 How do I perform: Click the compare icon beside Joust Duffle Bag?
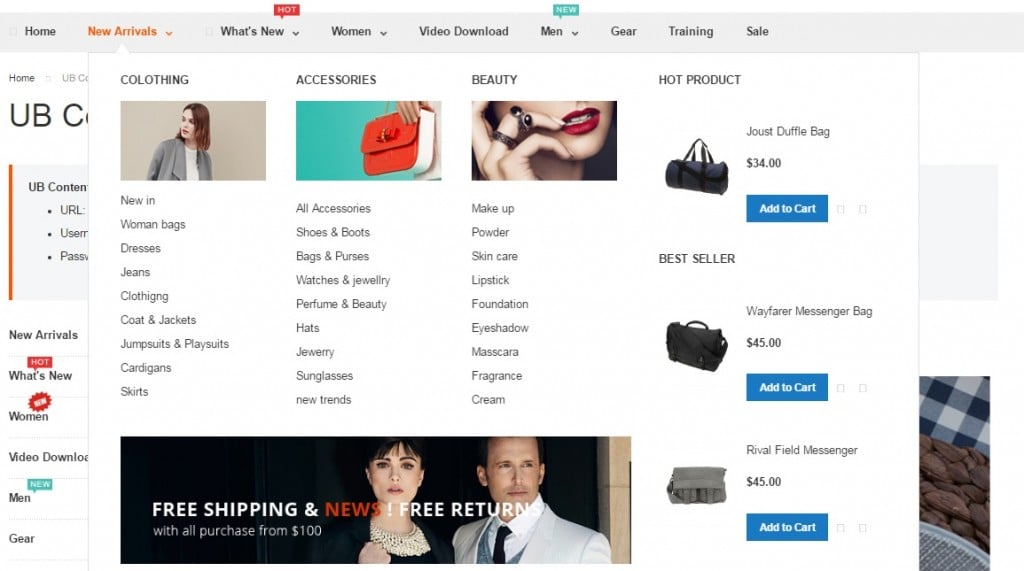pyautogui.click(x=863, y=209)
